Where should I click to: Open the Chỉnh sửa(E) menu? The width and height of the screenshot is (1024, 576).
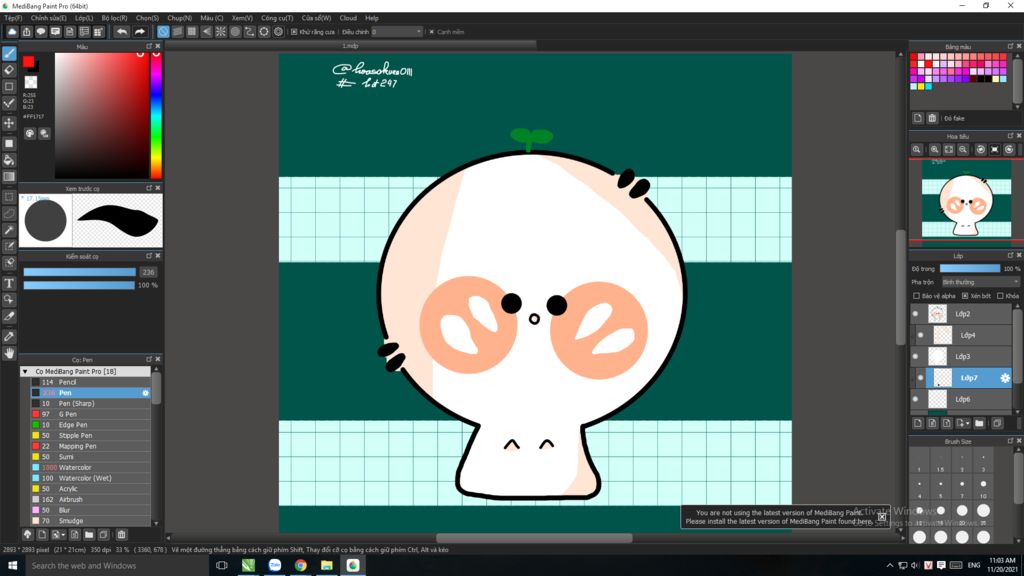[x=48, y=18]
